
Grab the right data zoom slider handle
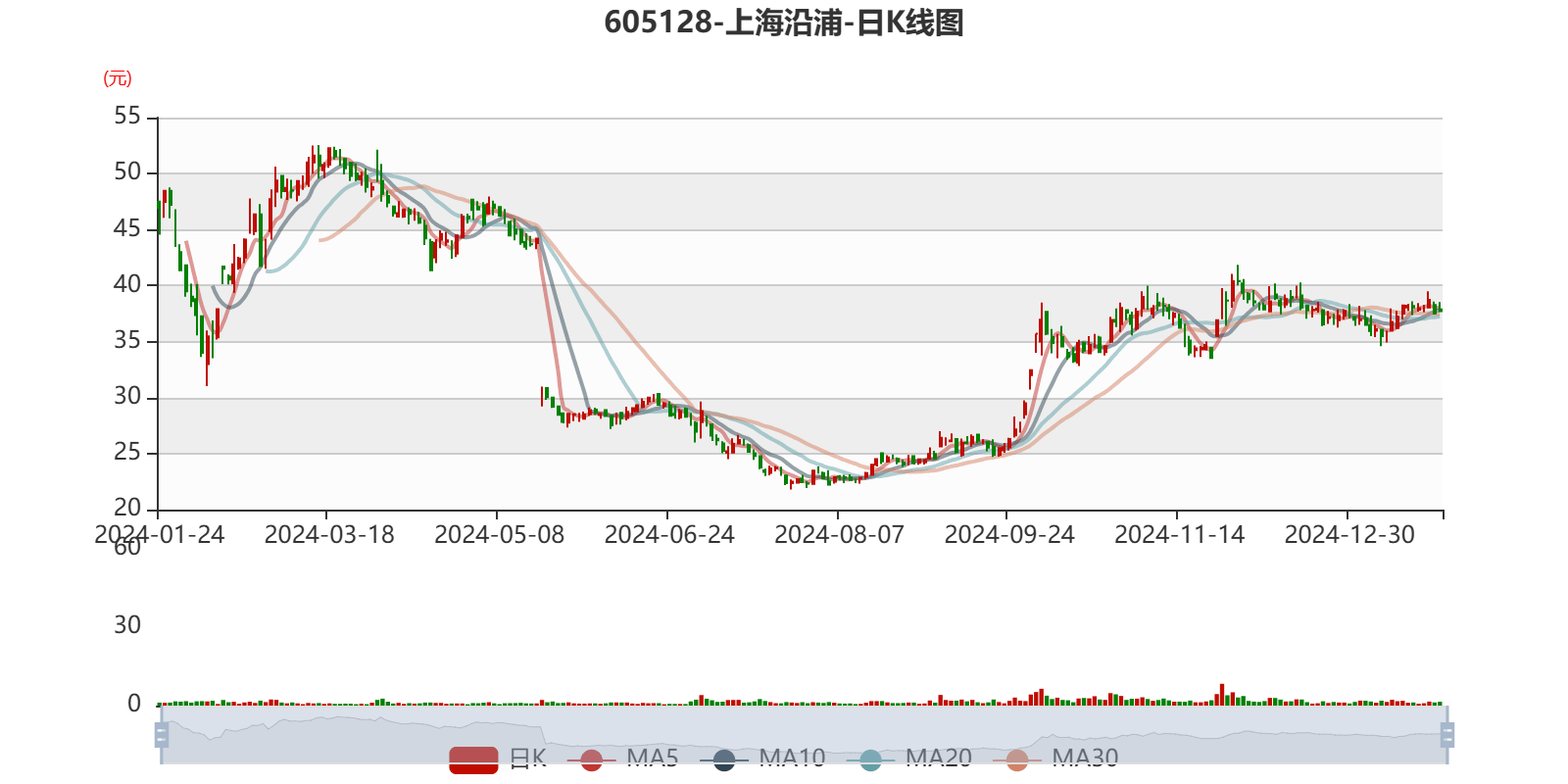1447,734
